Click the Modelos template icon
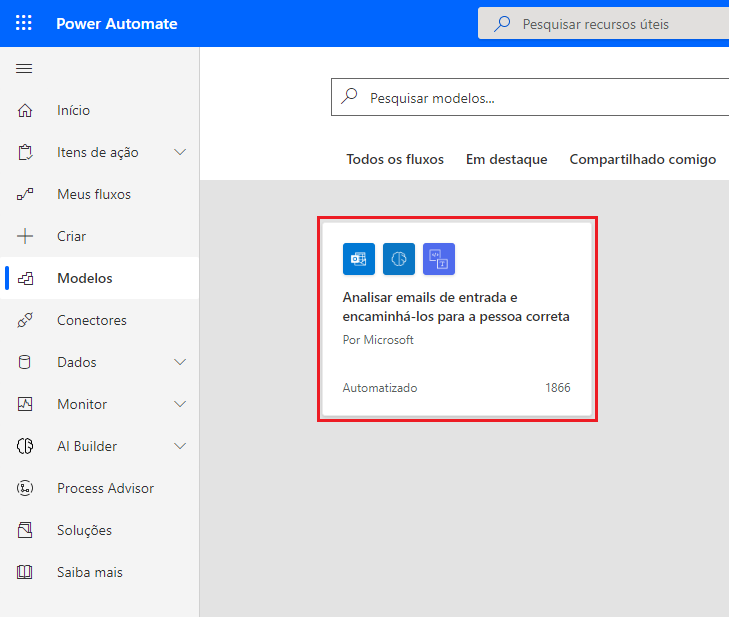The image size is (729, 617). (25, 279)
